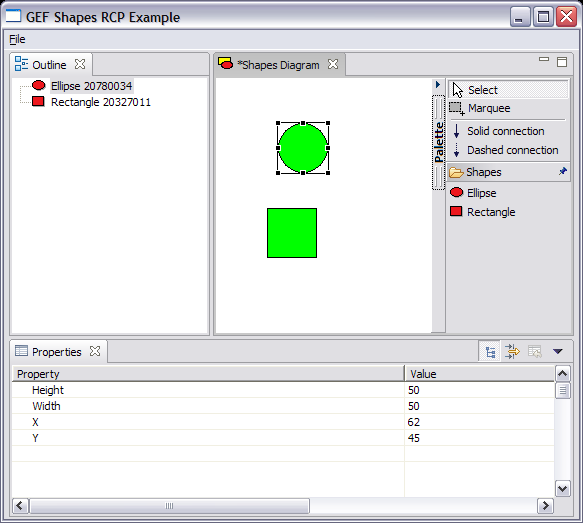Toggle Show Advanced Properties filter

512,351
